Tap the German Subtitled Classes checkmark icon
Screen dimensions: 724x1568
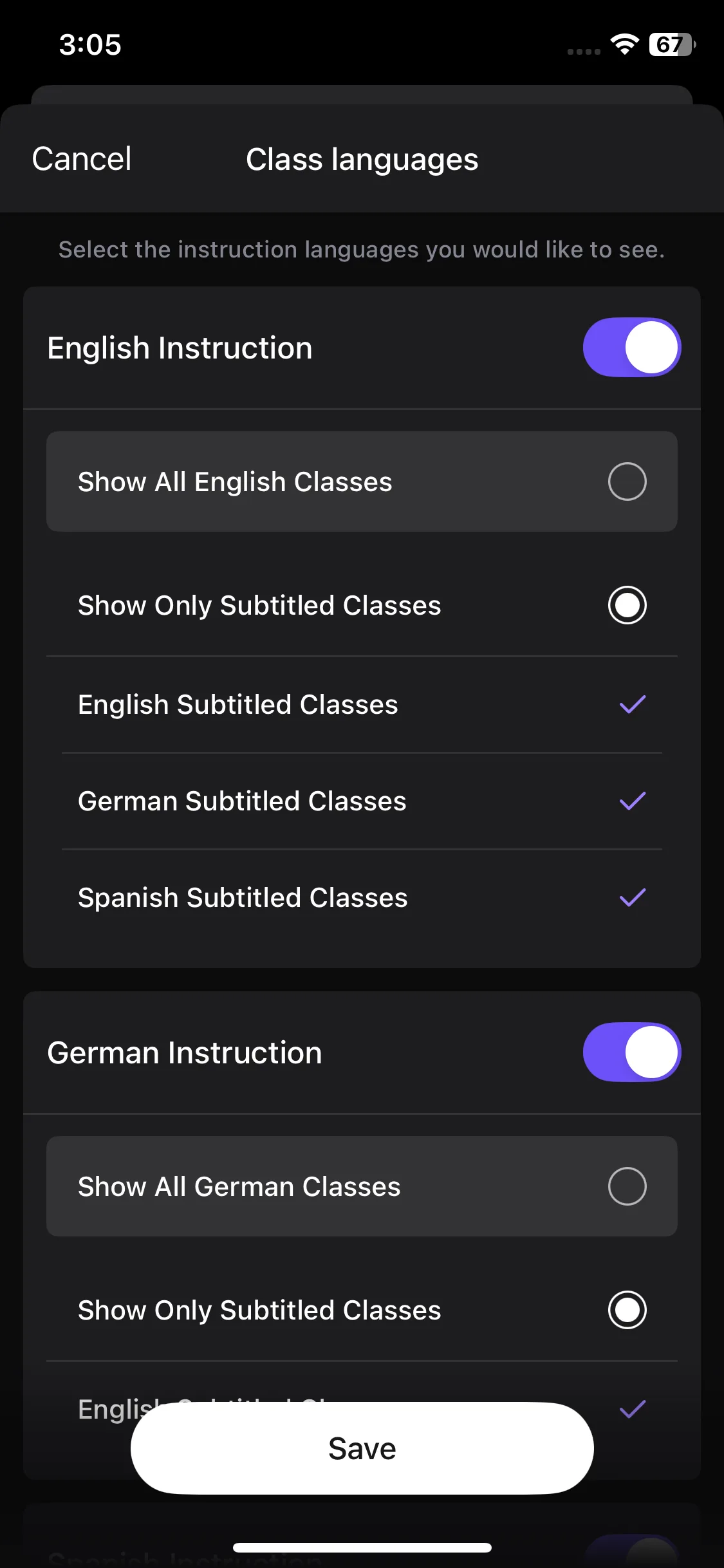632,801
